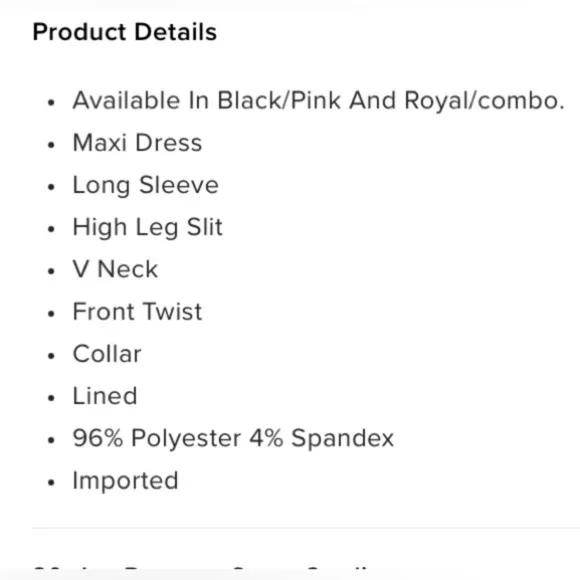This screenshot has height=580, width=580.
Task: Select the 96% Polyester 4% Spandex line
Action: coord(233,438)
